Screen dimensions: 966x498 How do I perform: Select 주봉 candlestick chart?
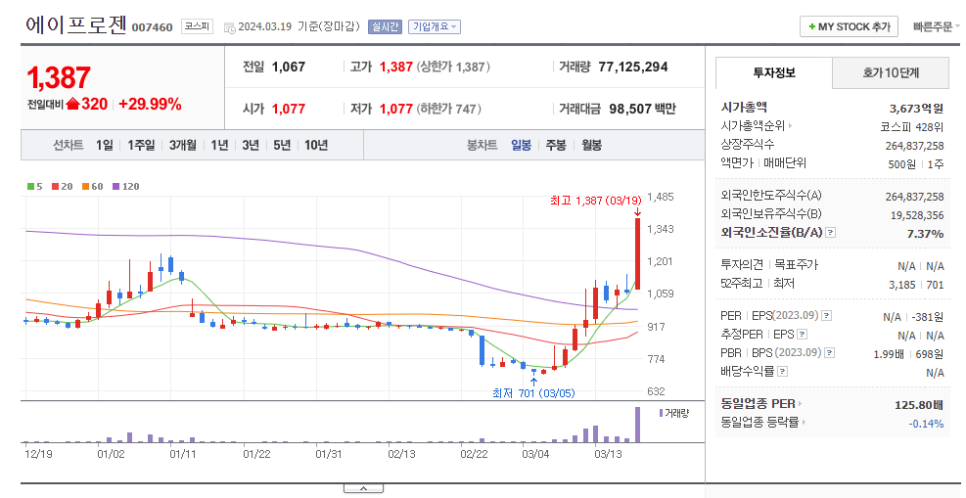(556, 145)
